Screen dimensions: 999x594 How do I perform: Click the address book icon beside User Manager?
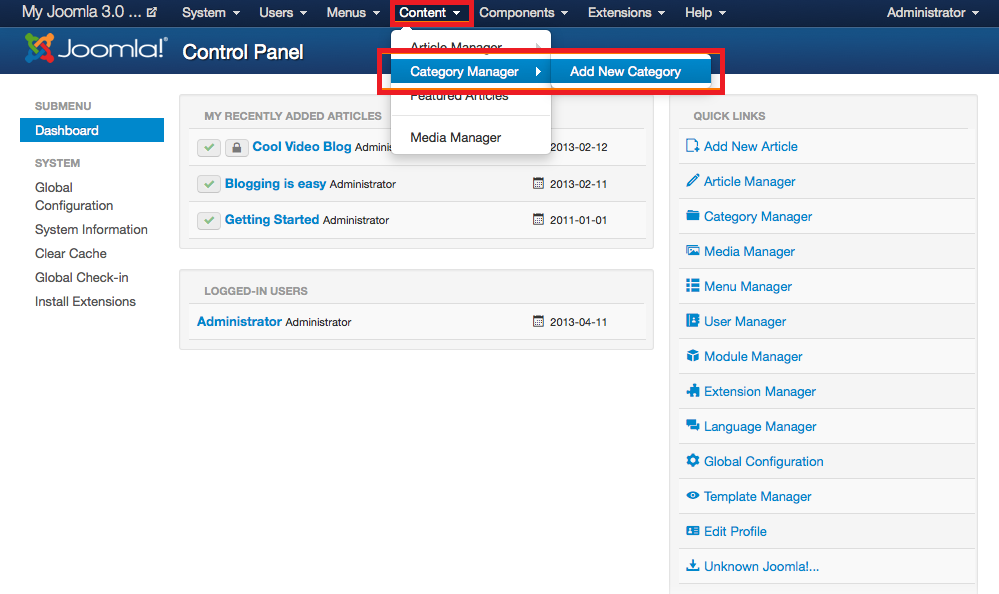point(693,321)
